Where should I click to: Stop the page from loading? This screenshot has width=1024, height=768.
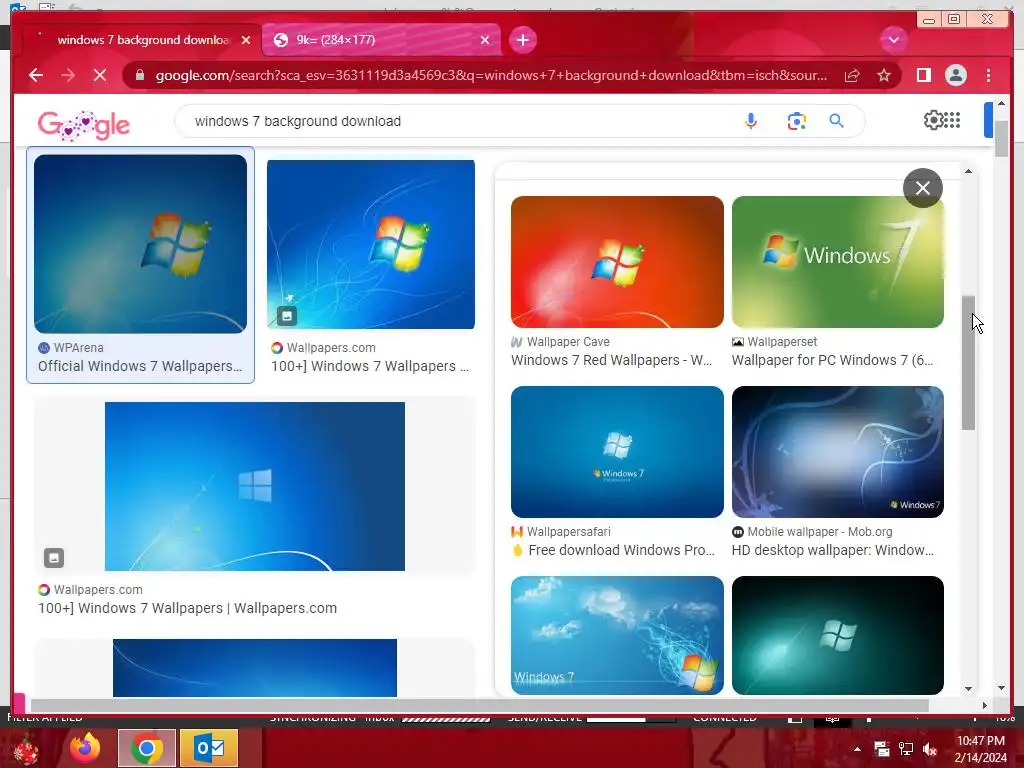click(x=100, y=76)
